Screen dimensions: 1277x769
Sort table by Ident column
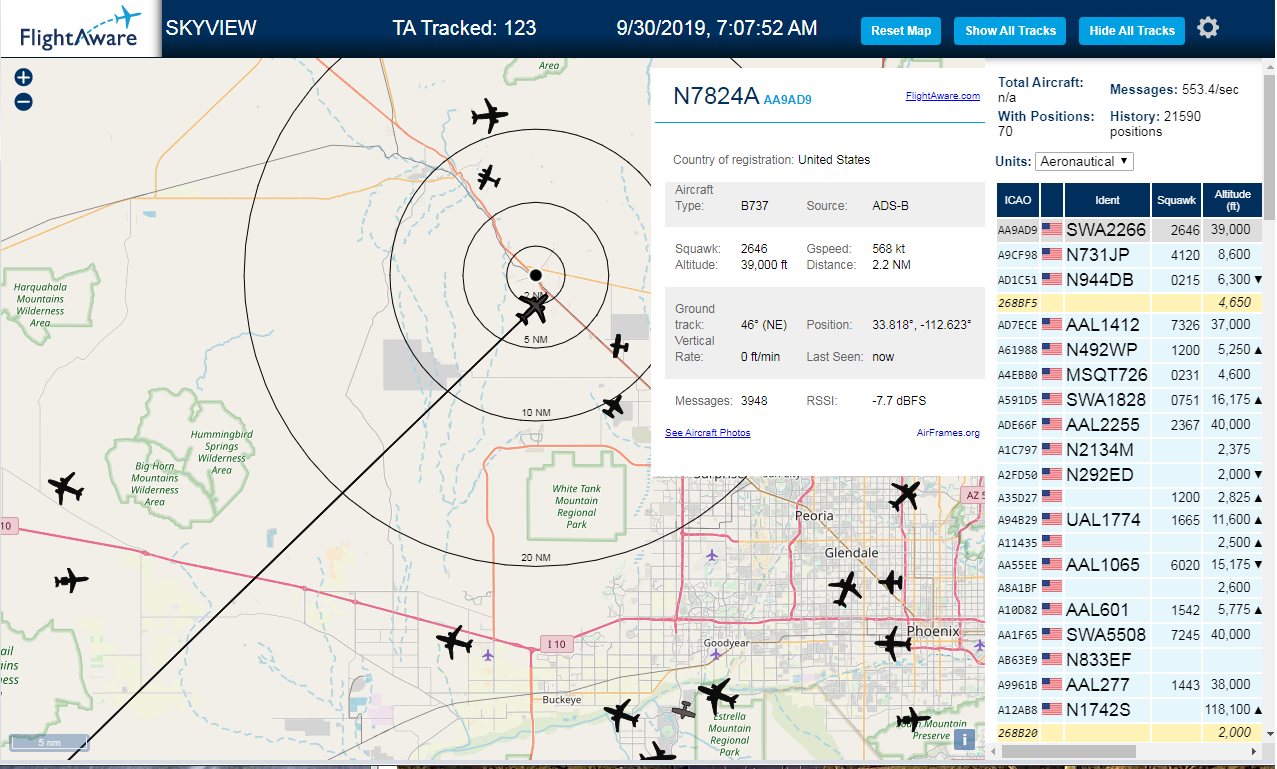coord(1107,200)
